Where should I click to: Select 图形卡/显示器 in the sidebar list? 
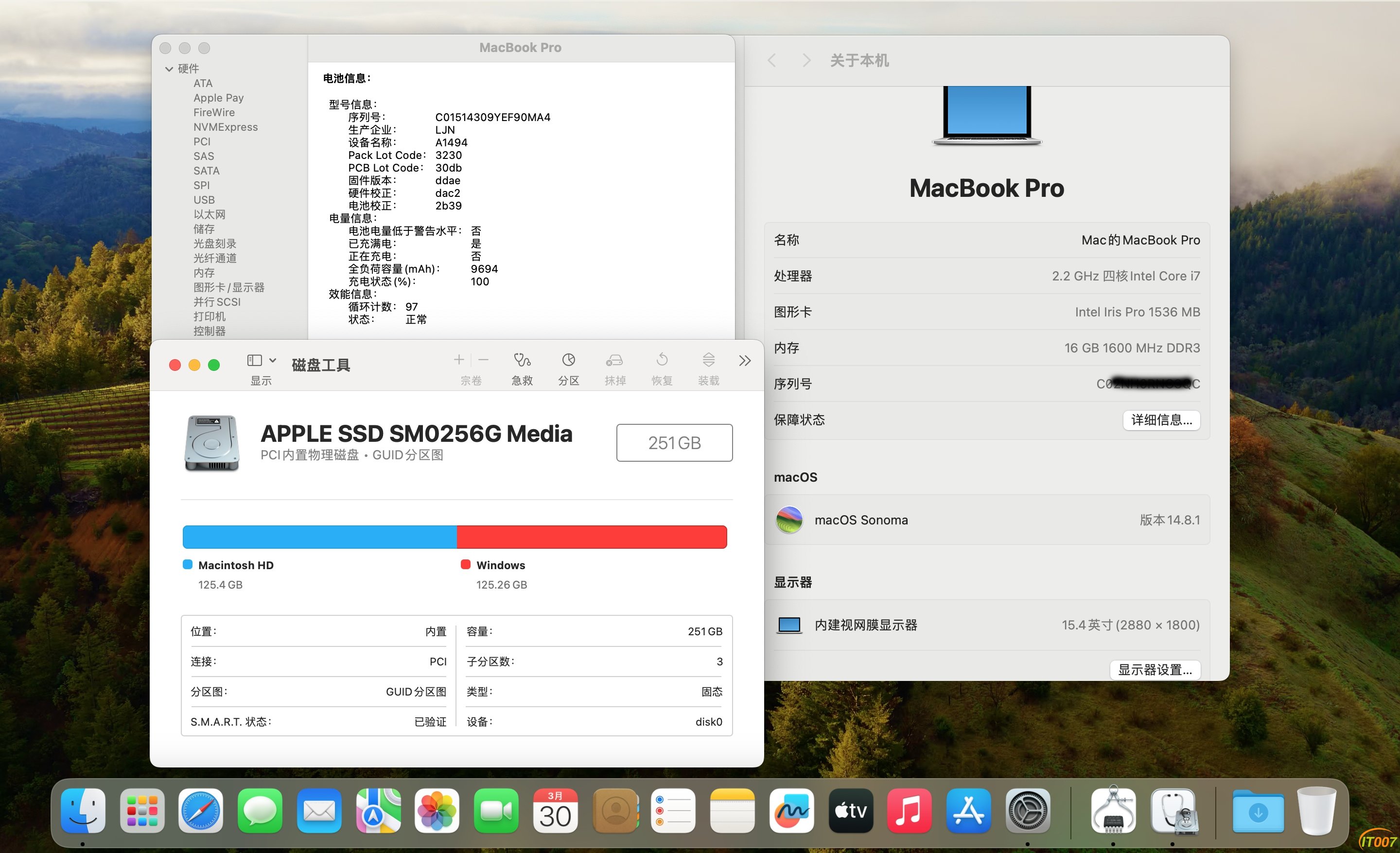[228, 287]
